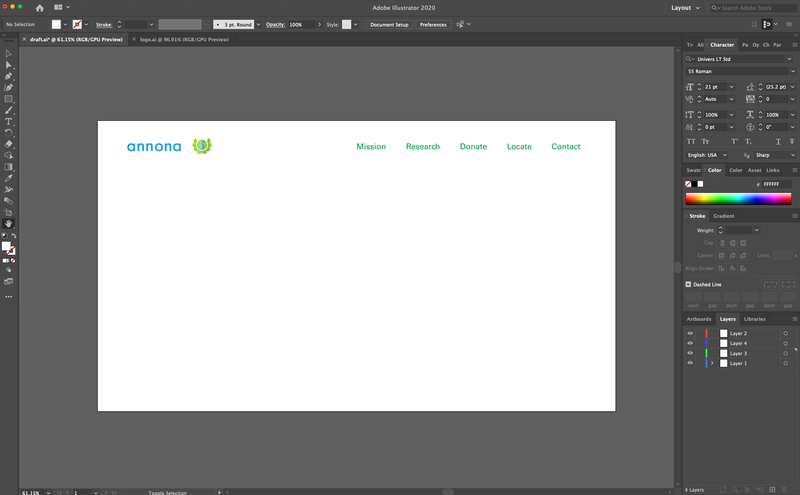Select the Curvature tool

(8, 87)
